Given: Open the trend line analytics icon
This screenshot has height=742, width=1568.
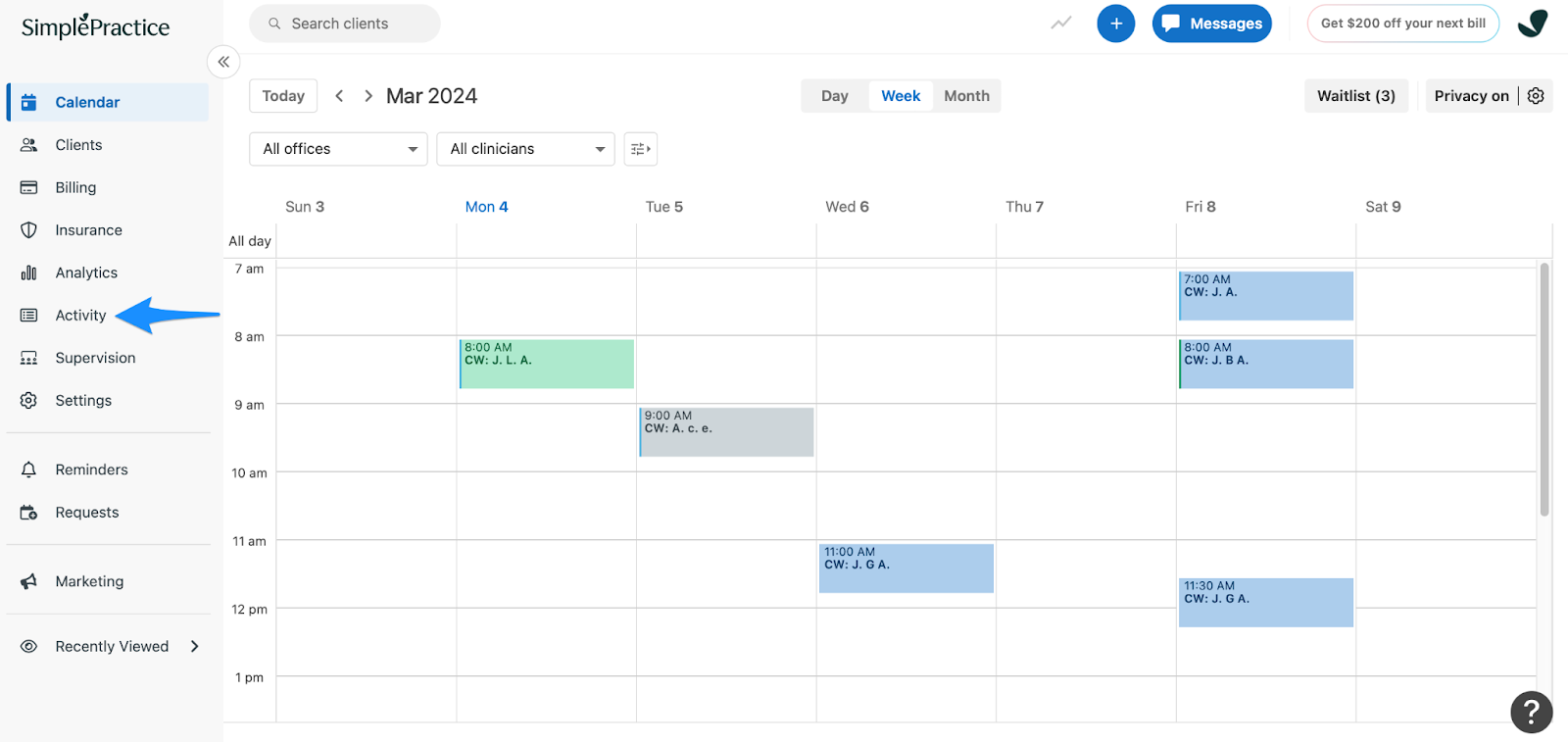Looking at the screenshot, I should coord(1061,24).
